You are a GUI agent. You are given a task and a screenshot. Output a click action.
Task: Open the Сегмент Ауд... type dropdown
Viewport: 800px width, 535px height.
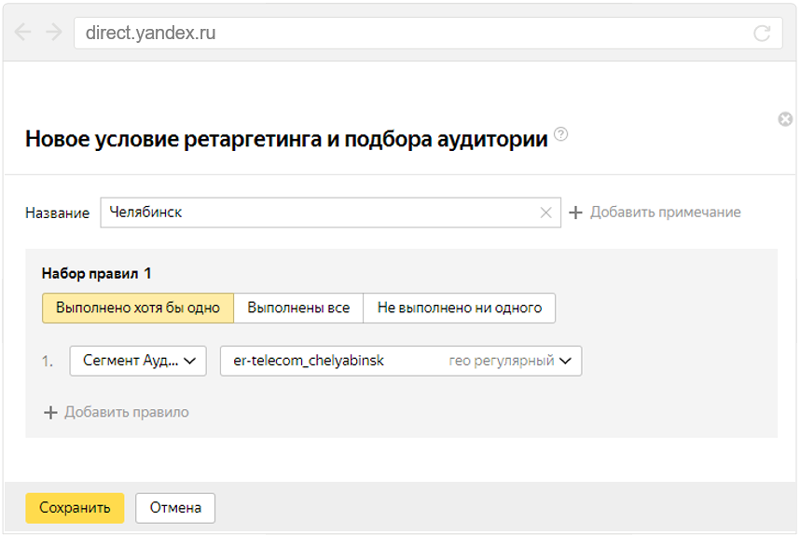point(138,361)
